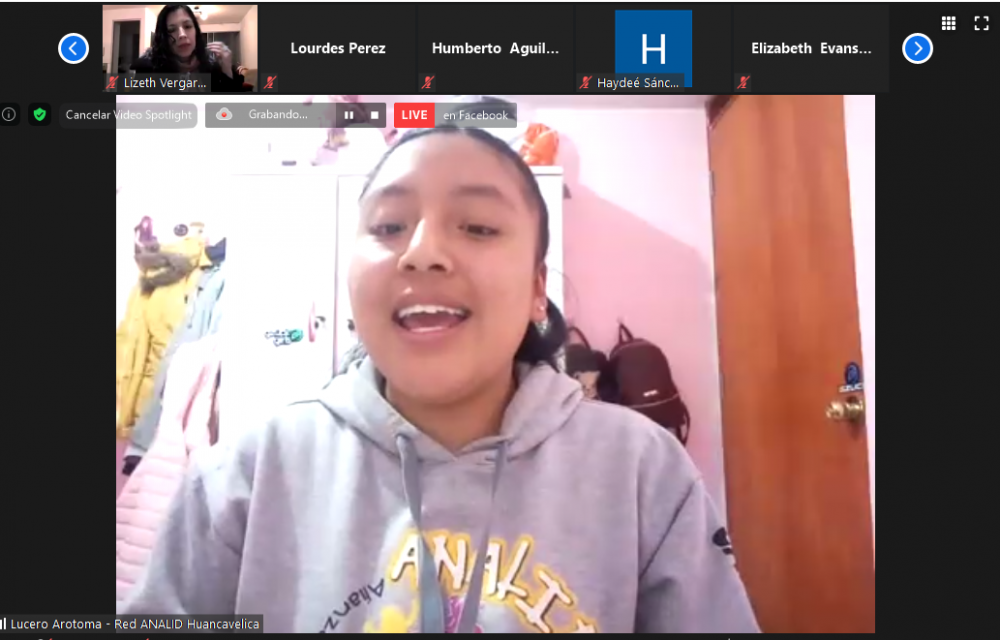Switch to gallery grid view
Viewport: 1000px width, 640px height.
pos(948,23)
